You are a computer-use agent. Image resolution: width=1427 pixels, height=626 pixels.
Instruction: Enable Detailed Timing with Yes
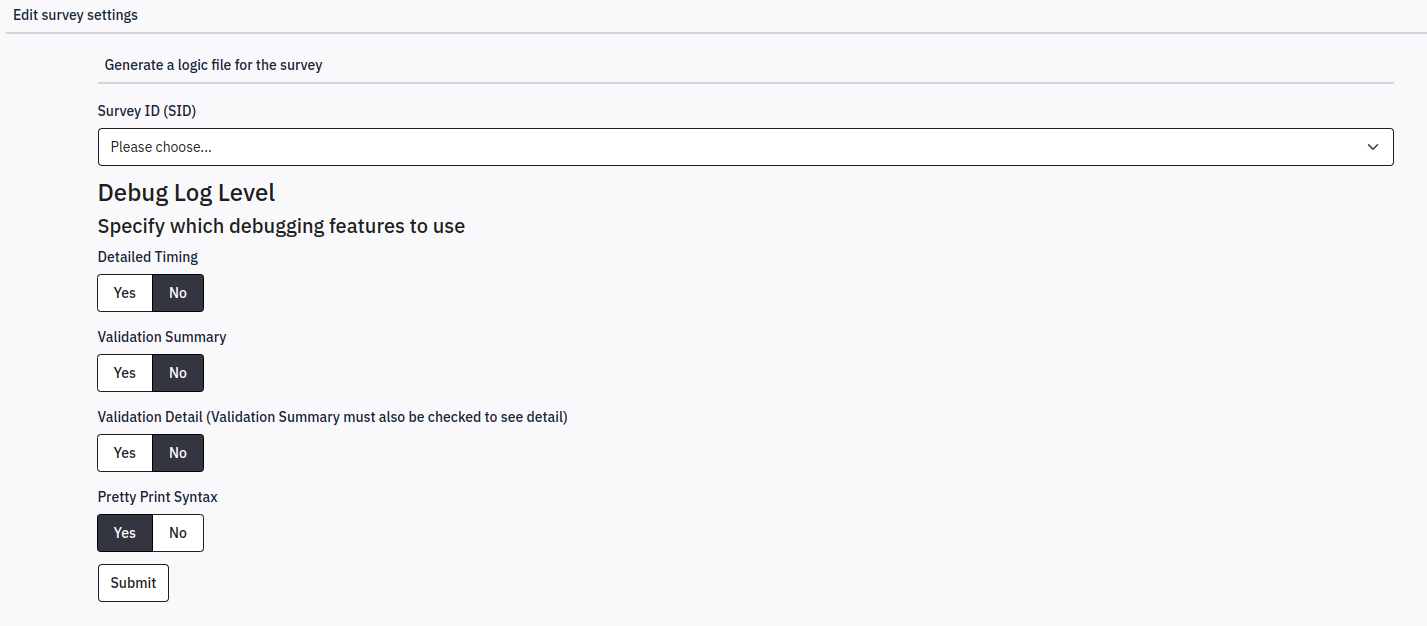click(125, 293)
